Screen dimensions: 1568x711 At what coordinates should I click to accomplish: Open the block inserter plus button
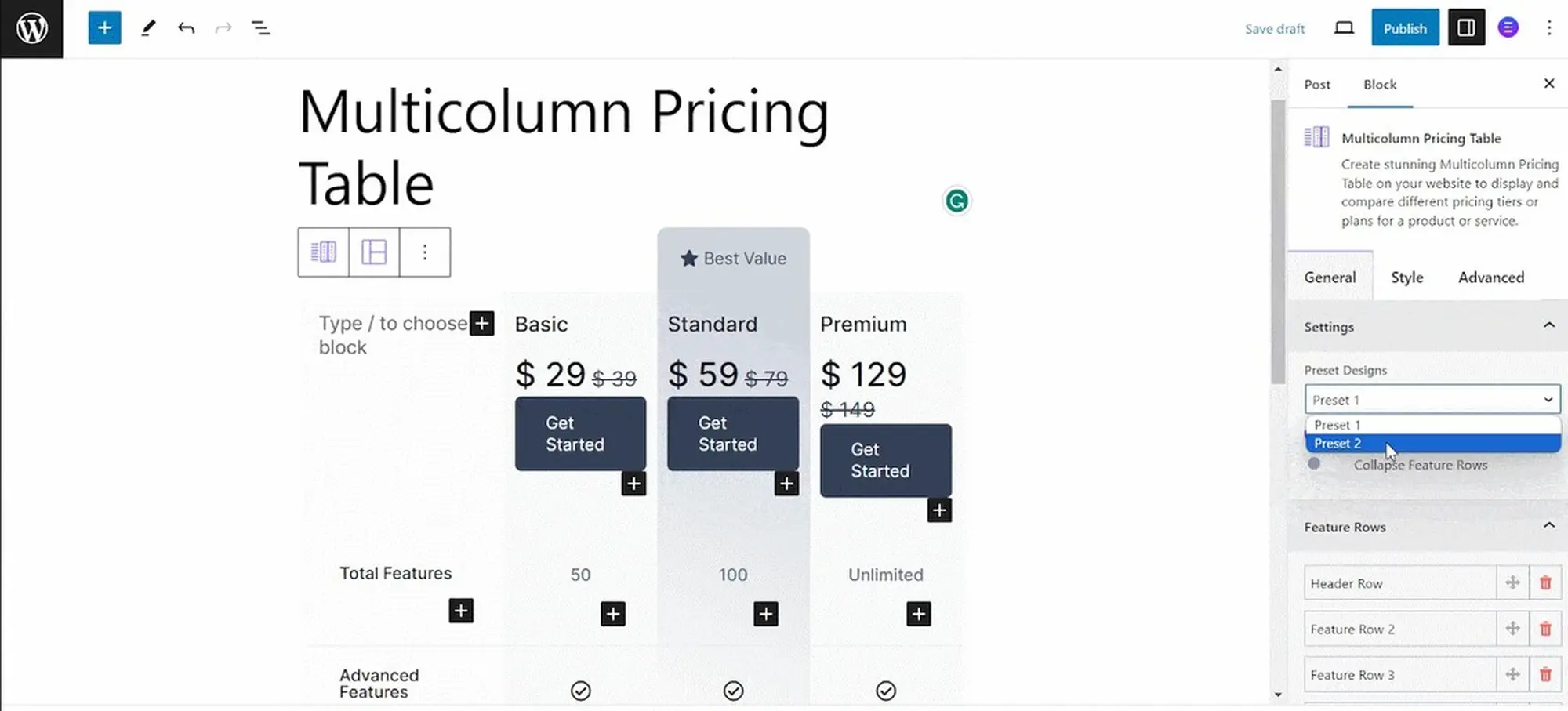coord(104,29)
